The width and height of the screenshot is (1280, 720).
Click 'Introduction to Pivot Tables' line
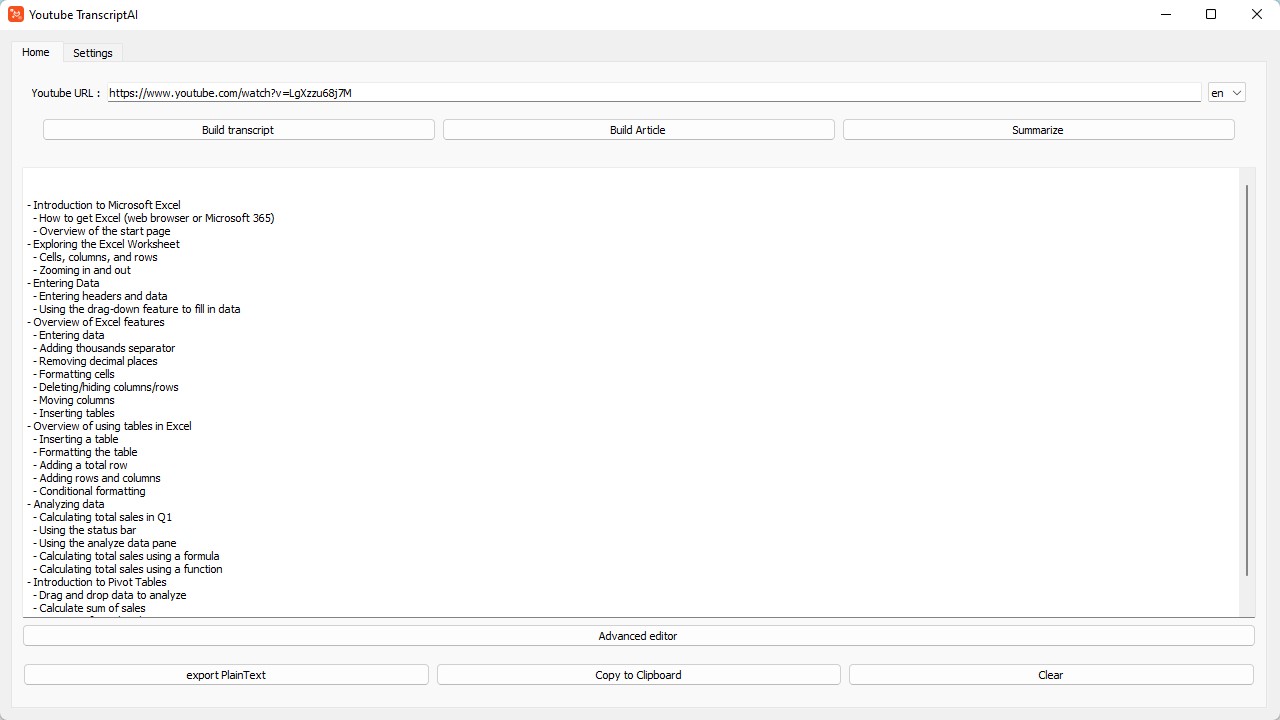pos(100,582)
